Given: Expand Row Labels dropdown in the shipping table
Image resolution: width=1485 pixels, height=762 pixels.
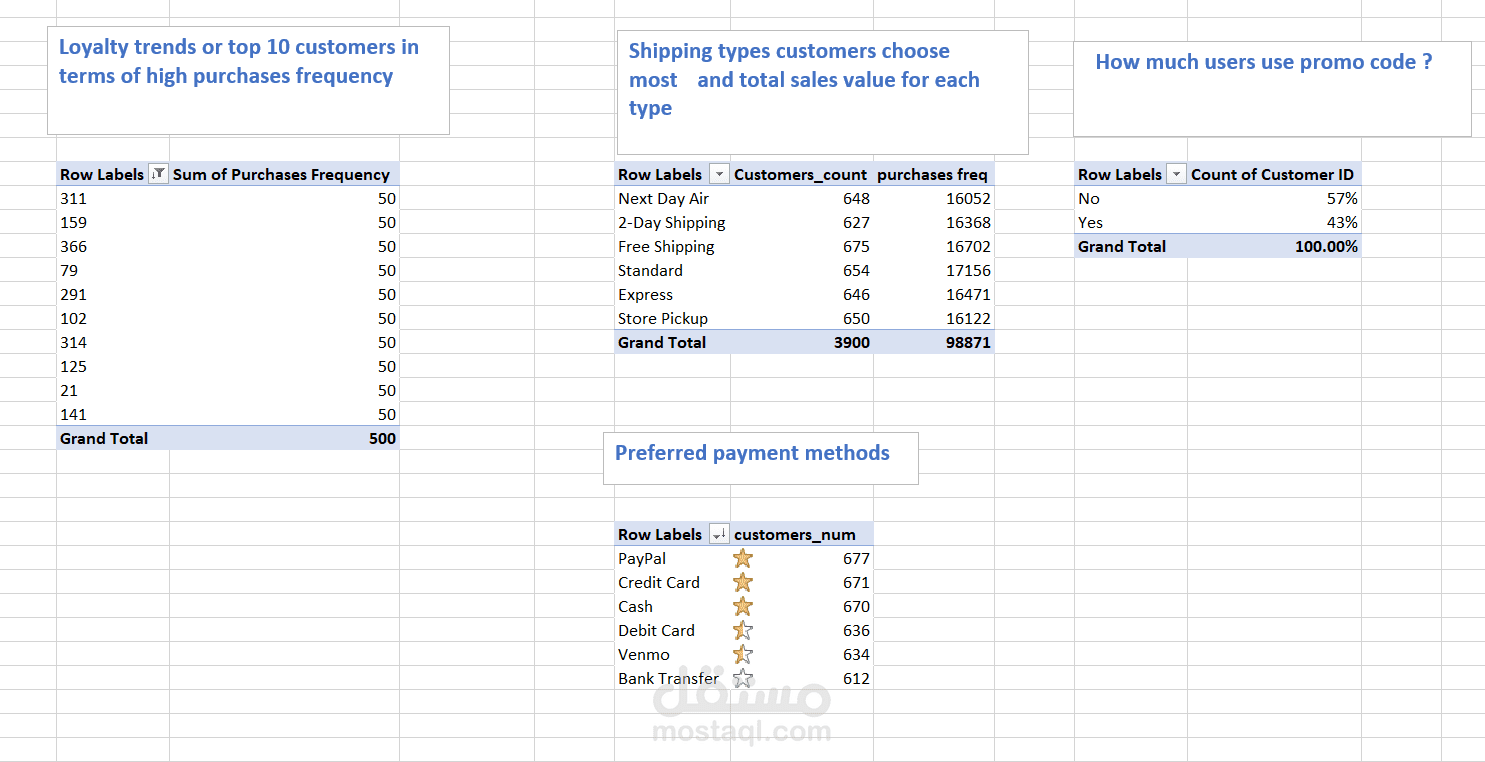Looking at the screenshot, I should [x=719, y=174].
